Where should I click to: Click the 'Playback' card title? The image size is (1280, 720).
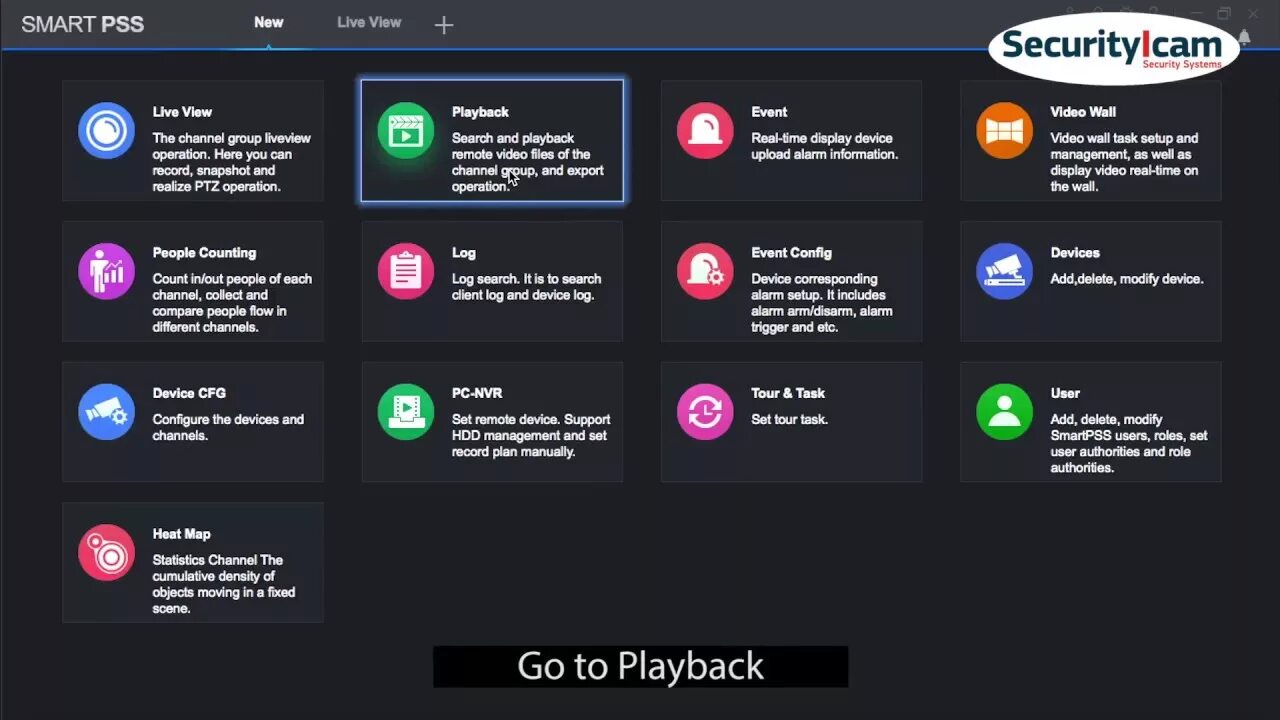[480, 112]
